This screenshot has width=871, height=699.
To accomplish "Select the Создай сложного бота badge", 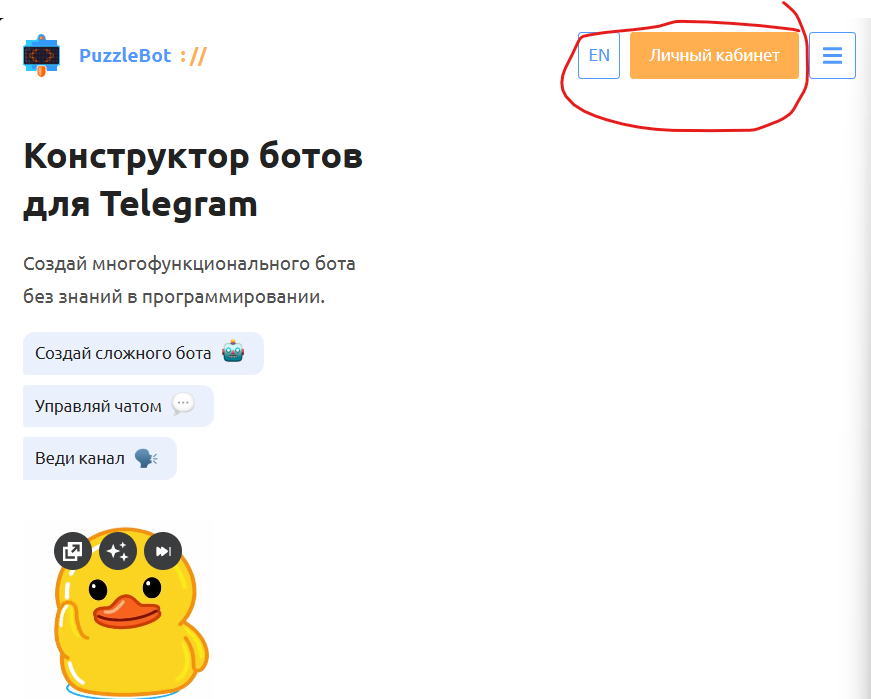I will 143,353.
